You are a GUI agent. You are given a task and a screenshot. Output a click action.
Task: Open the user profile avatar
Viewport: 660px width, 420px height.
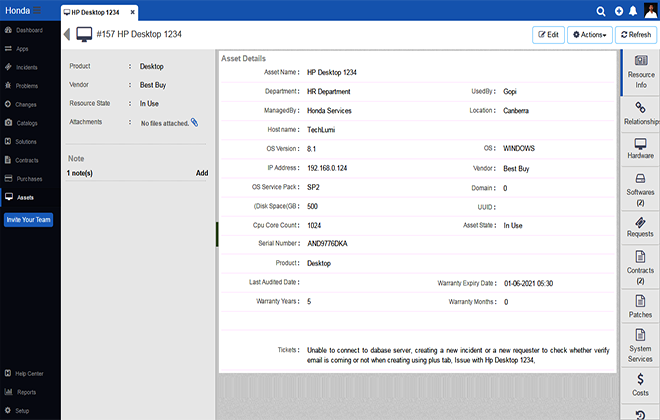(x=651, y=11)
